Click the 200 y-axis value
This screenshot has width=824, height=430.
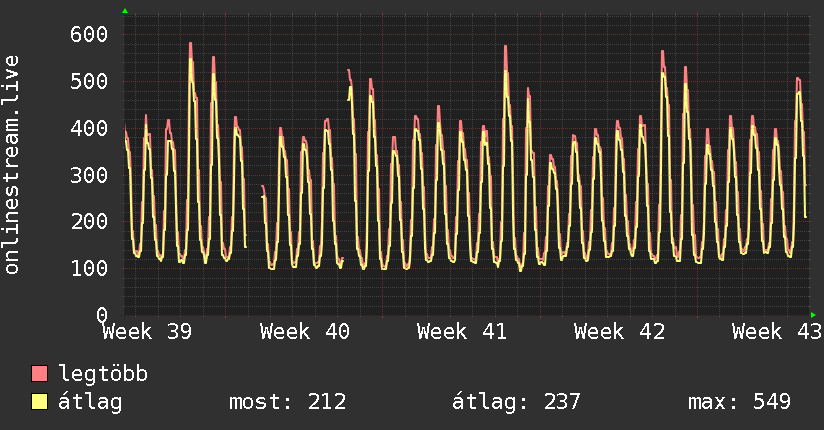[x=89, y=222]
